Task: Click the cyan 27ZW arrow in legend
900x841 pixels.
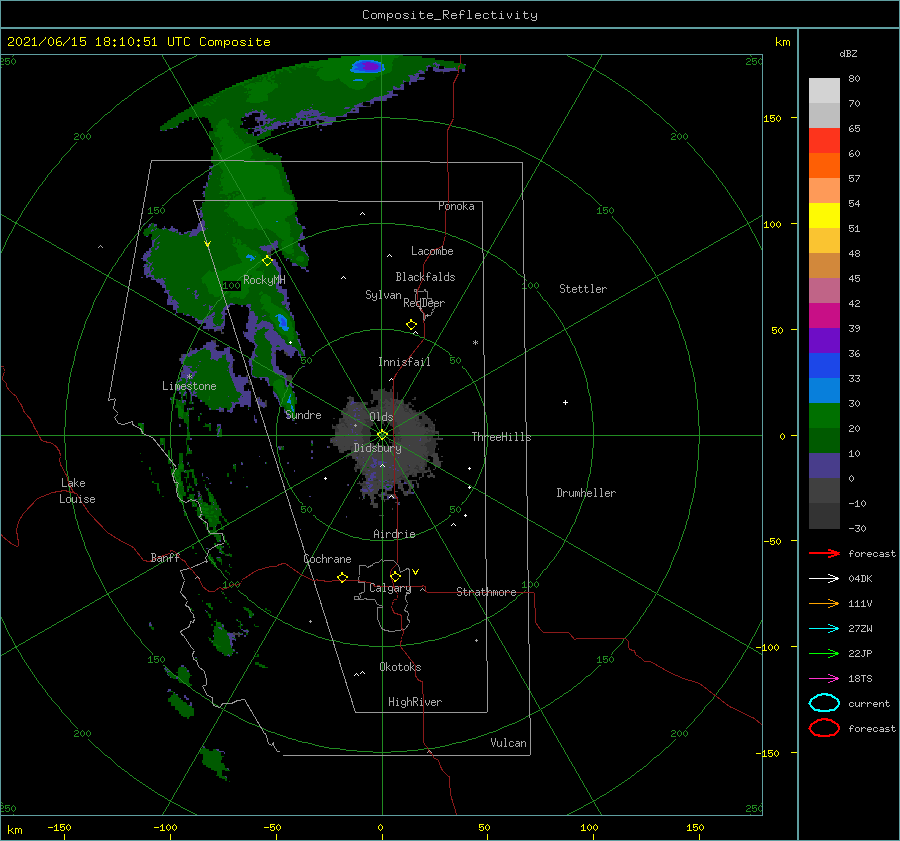Action: click(x=824, y=629)
